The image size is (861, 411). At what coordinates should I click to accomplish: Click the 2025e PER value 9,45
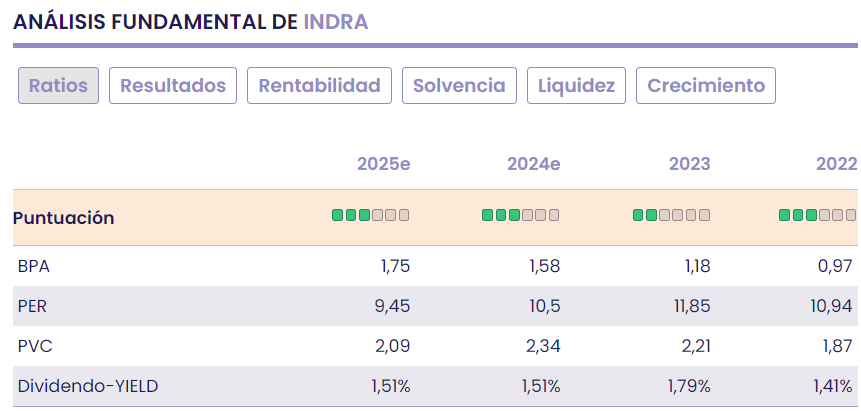(392, 306)
